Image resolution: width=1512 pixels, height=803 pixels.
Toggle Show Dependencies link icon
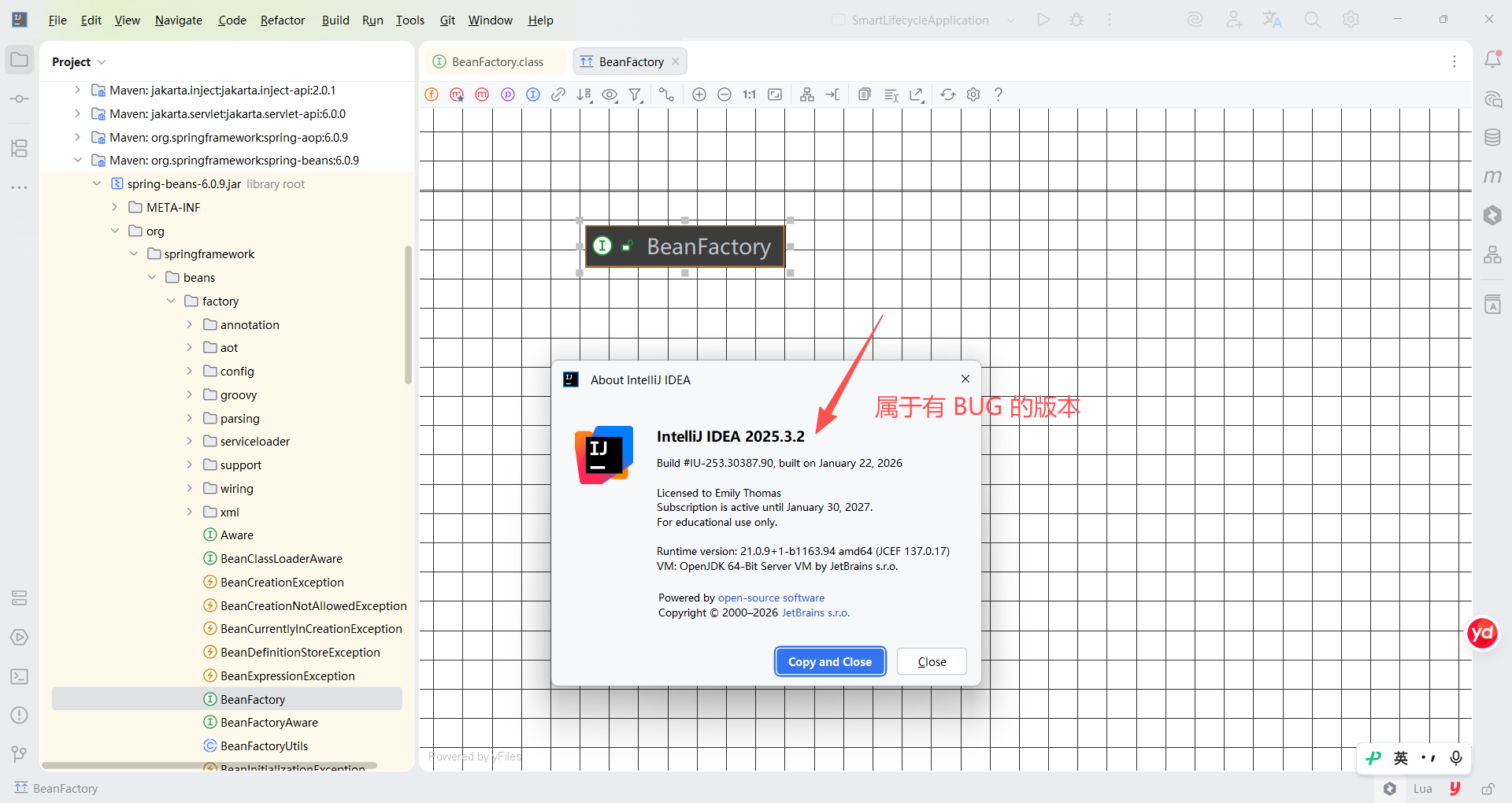pos(558,94)
